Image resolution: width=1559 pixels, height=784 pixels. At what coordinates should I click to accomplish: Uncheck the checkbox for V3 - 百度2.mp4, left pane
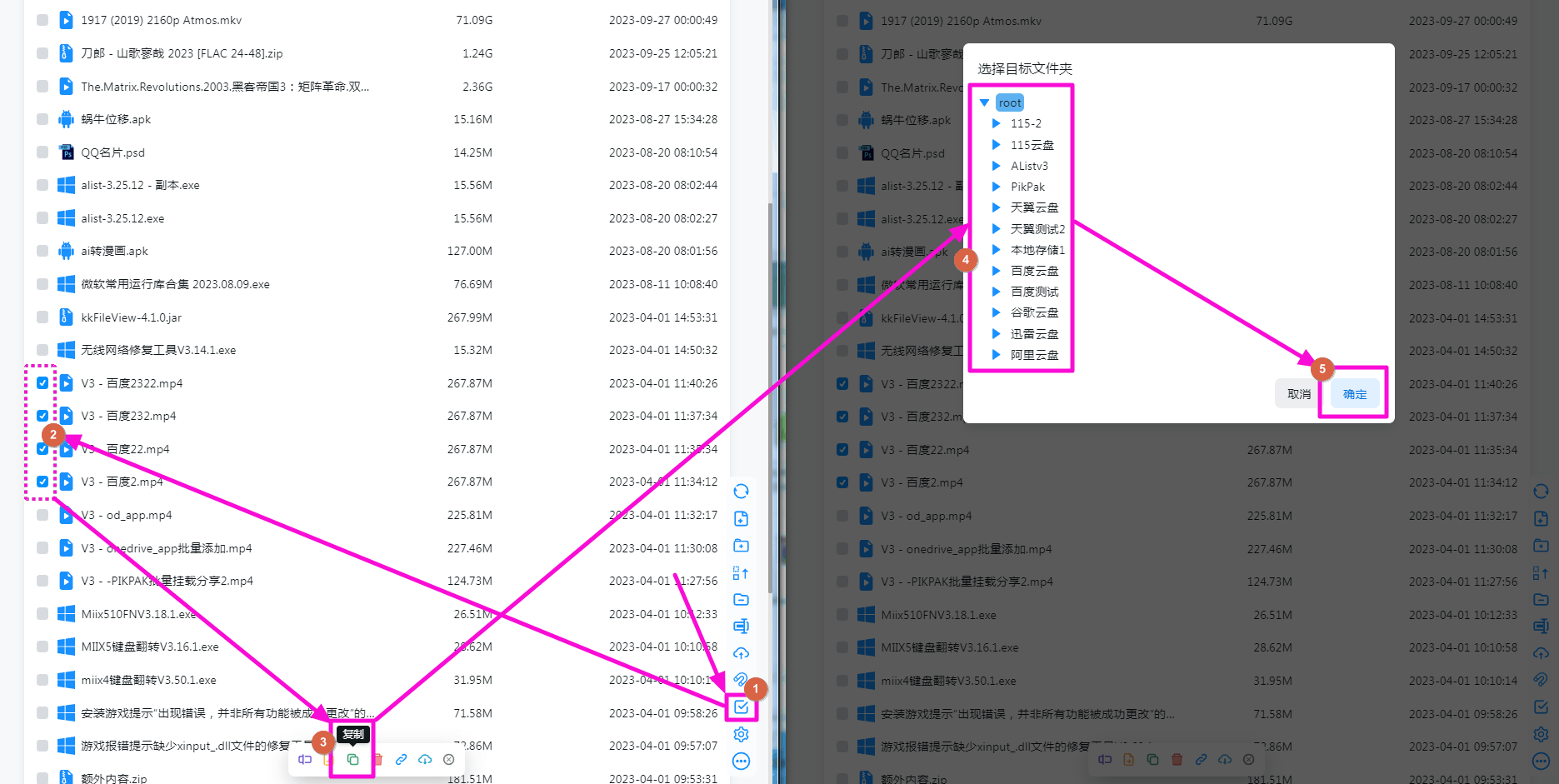(42, 482)
